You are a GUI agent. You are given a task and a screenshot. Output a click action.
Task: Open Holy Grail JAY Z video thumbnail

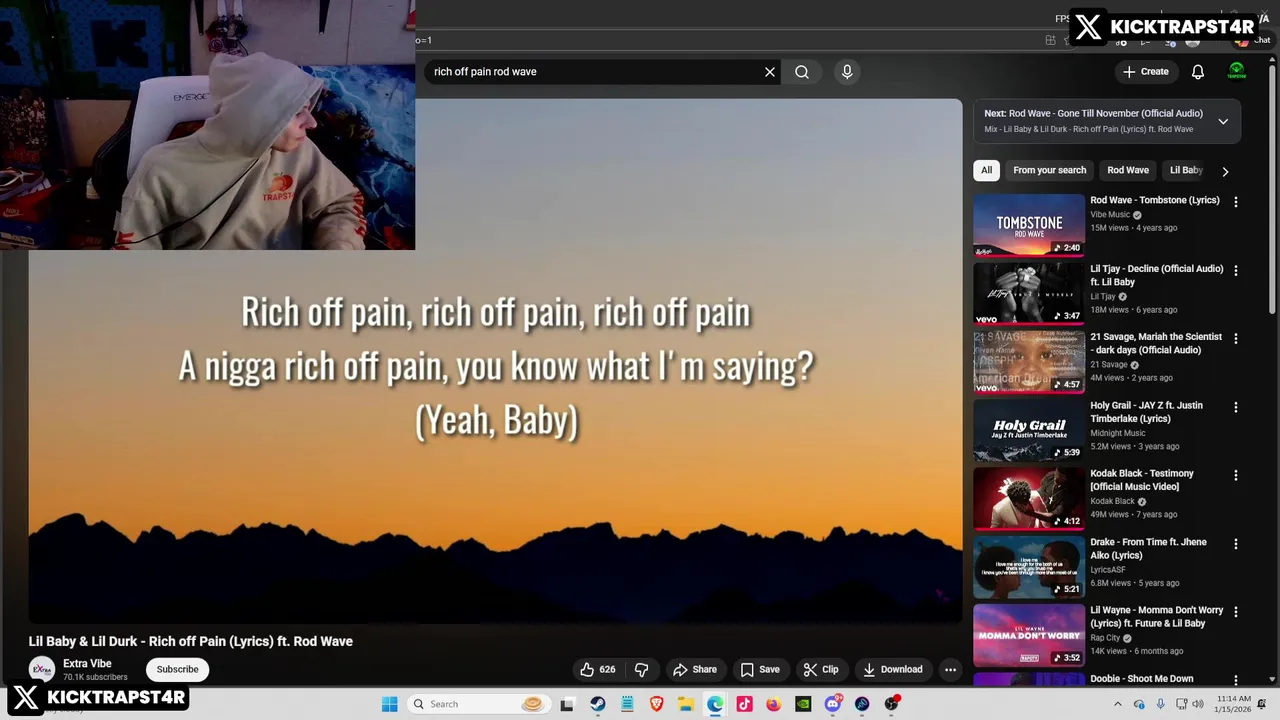[x=1029, y=430]
